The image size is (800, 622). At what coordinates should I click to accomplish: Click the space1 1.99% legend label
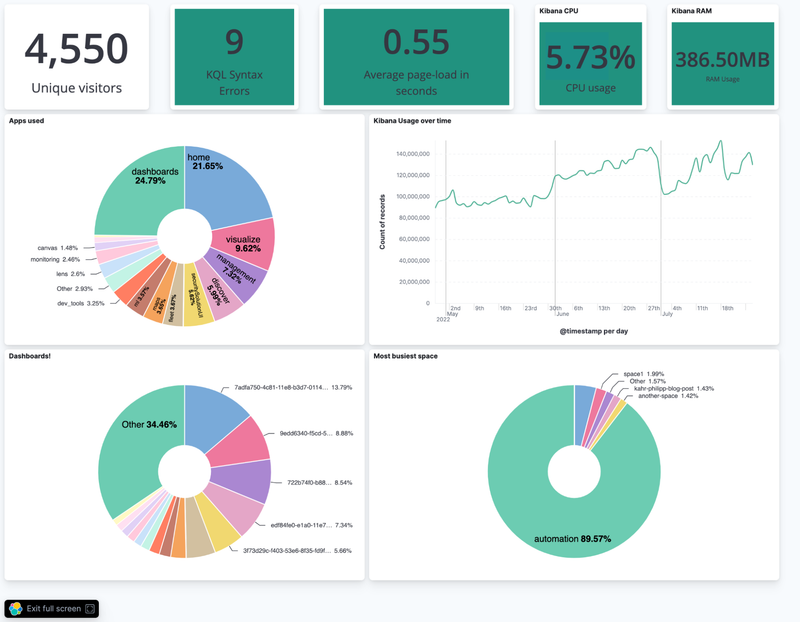click(x=643, y=373)
